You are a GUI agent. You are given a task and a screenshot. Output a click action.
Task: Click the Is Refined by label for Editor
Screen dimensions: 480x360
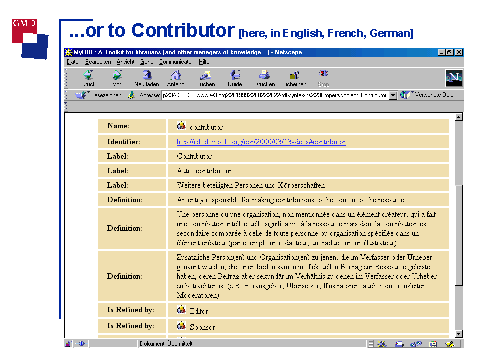(131, 310)
